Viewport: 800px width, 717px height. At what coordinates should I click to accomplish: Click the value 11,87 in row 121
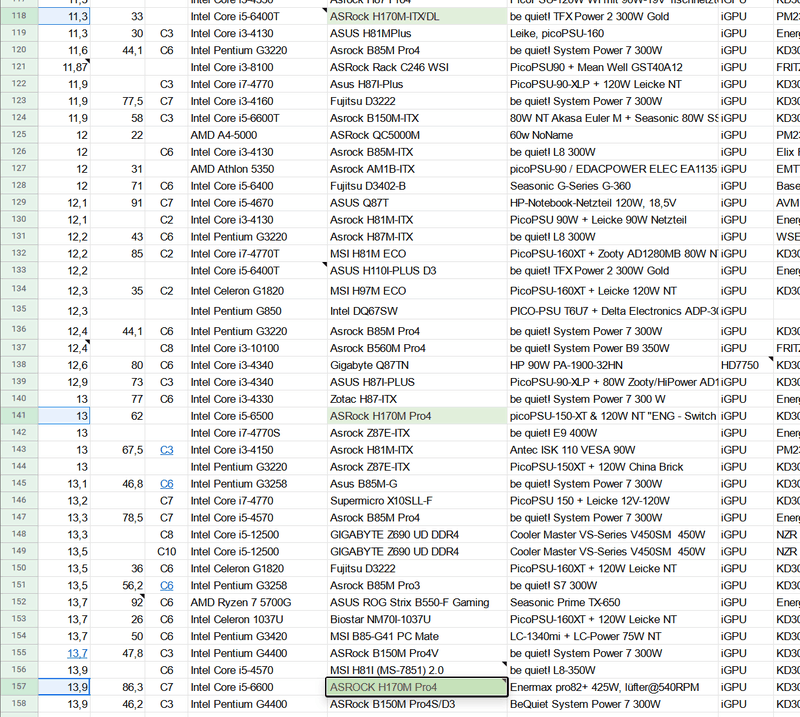tap(64, 67)
